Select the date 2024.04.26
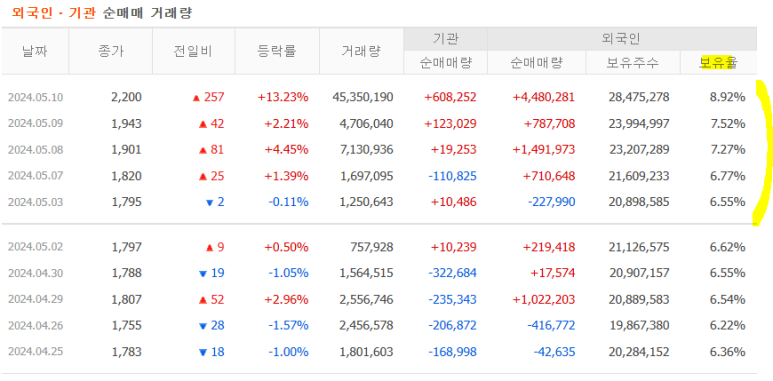 pyautogui.click(x=35, y=325)
